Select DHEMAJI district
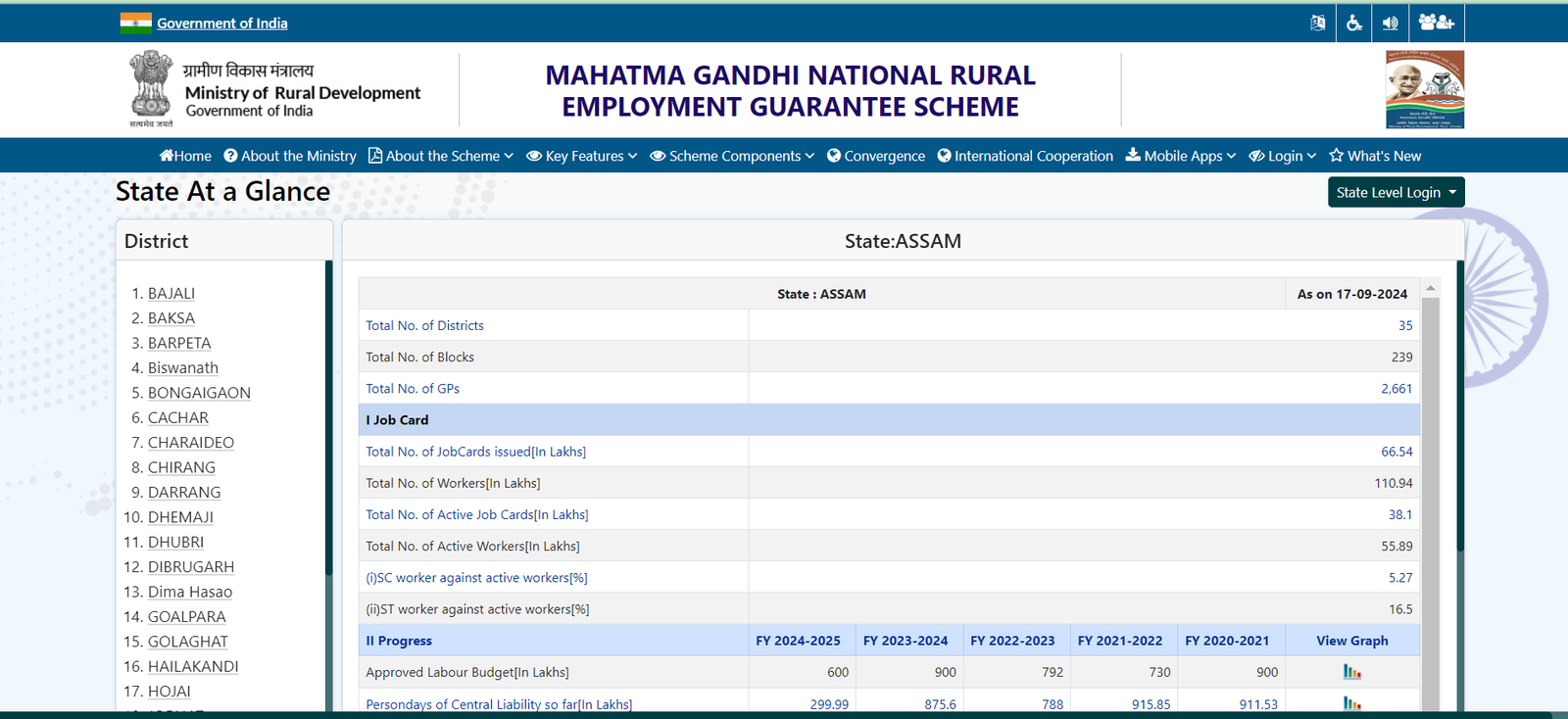This screenshot has height=719, width=1568. click(180, 517)
